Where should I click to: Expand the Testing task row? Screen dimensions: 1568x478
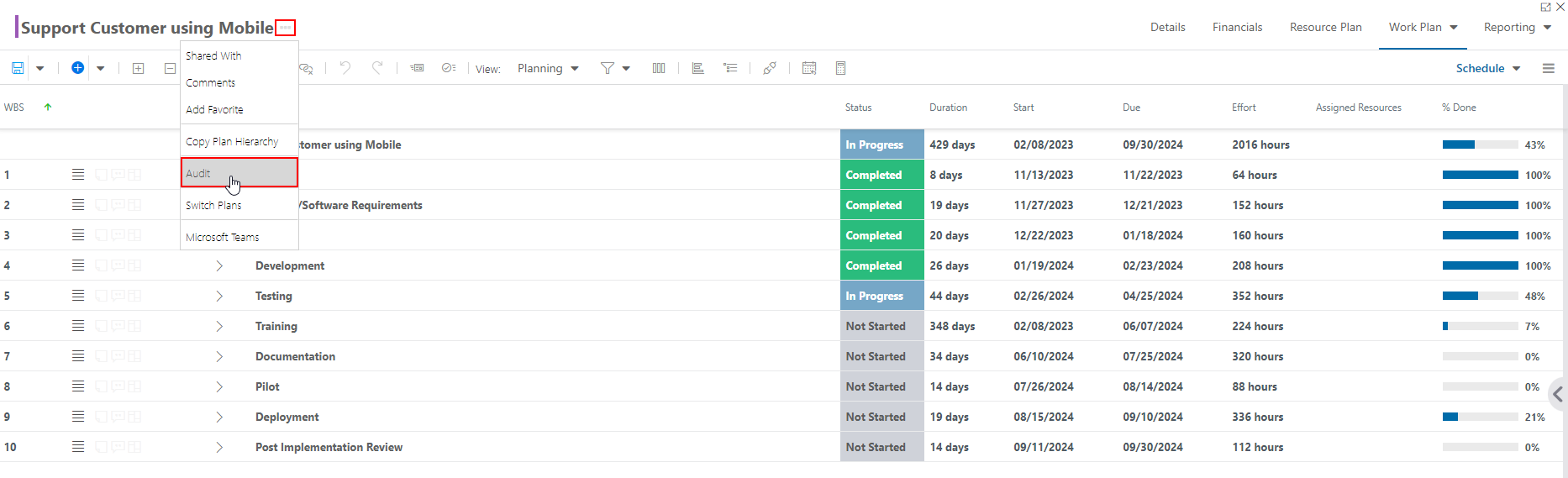[x=219, y=296]
